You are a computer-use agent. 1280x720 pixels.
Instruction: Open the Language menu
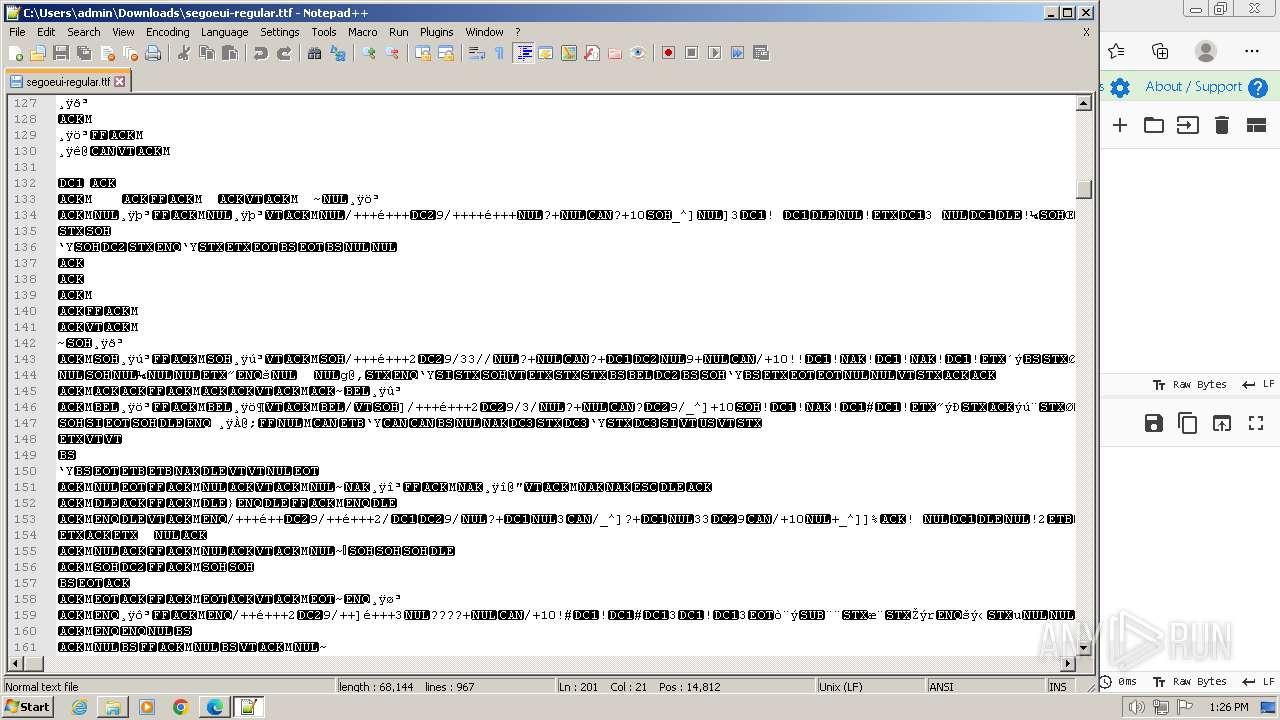point(224,32)
